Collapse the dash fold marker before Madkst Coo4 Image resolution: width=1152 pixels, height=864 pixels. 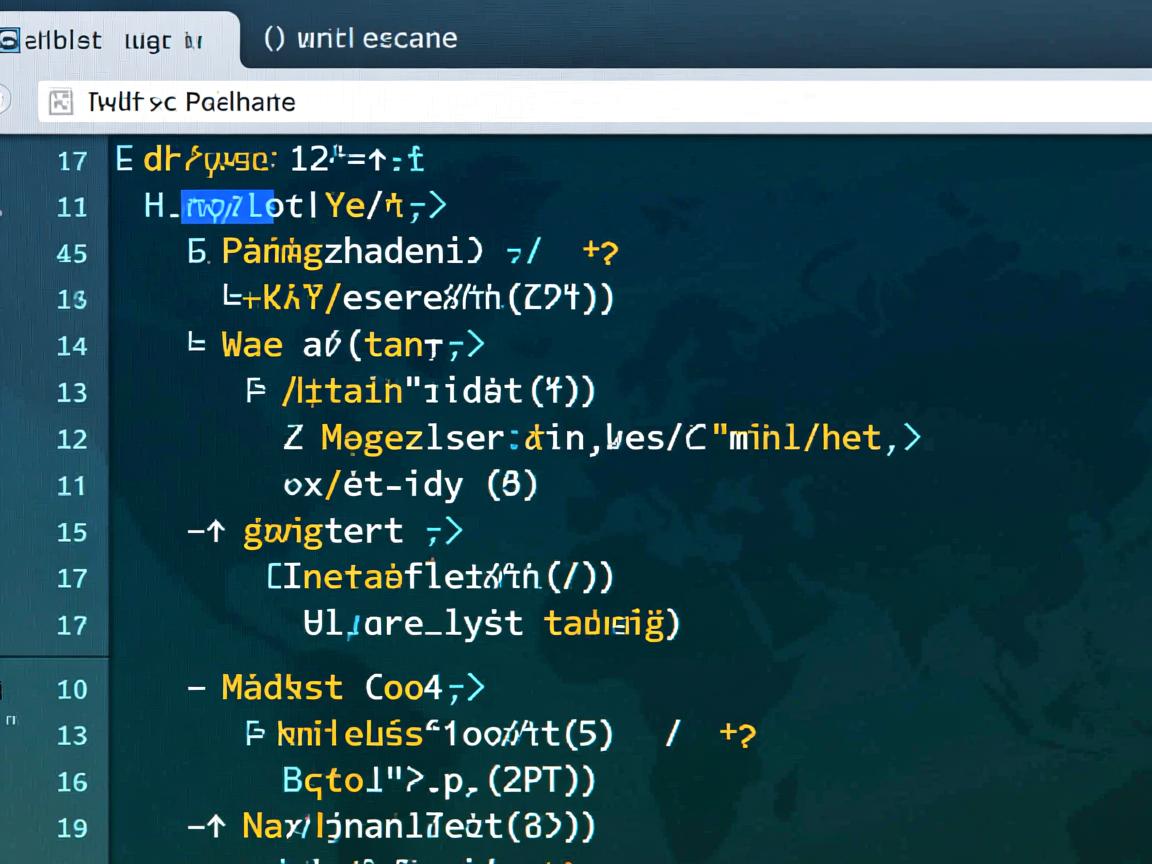(x=197, y=688)
